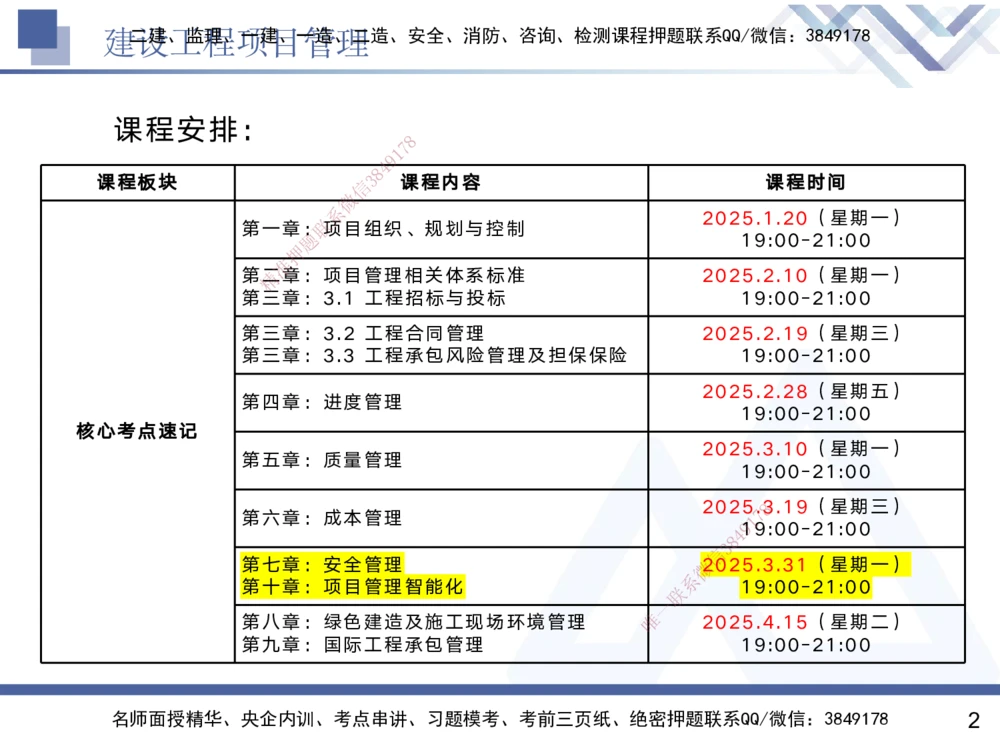This screenshot has width=1000, height=750.
Task: Click the page number 2 at bottom-right
Action: click(x=972, y=719)
